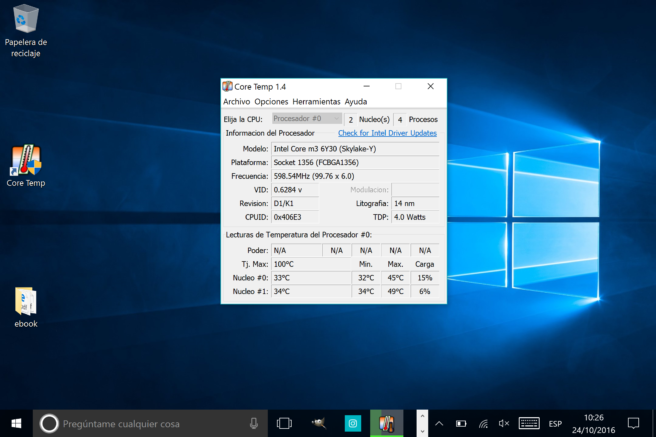Image resolution: width=656 pixels, height=437 pixels.
Task: Open the Ayuda menu
Action: [x=356, y=102]
